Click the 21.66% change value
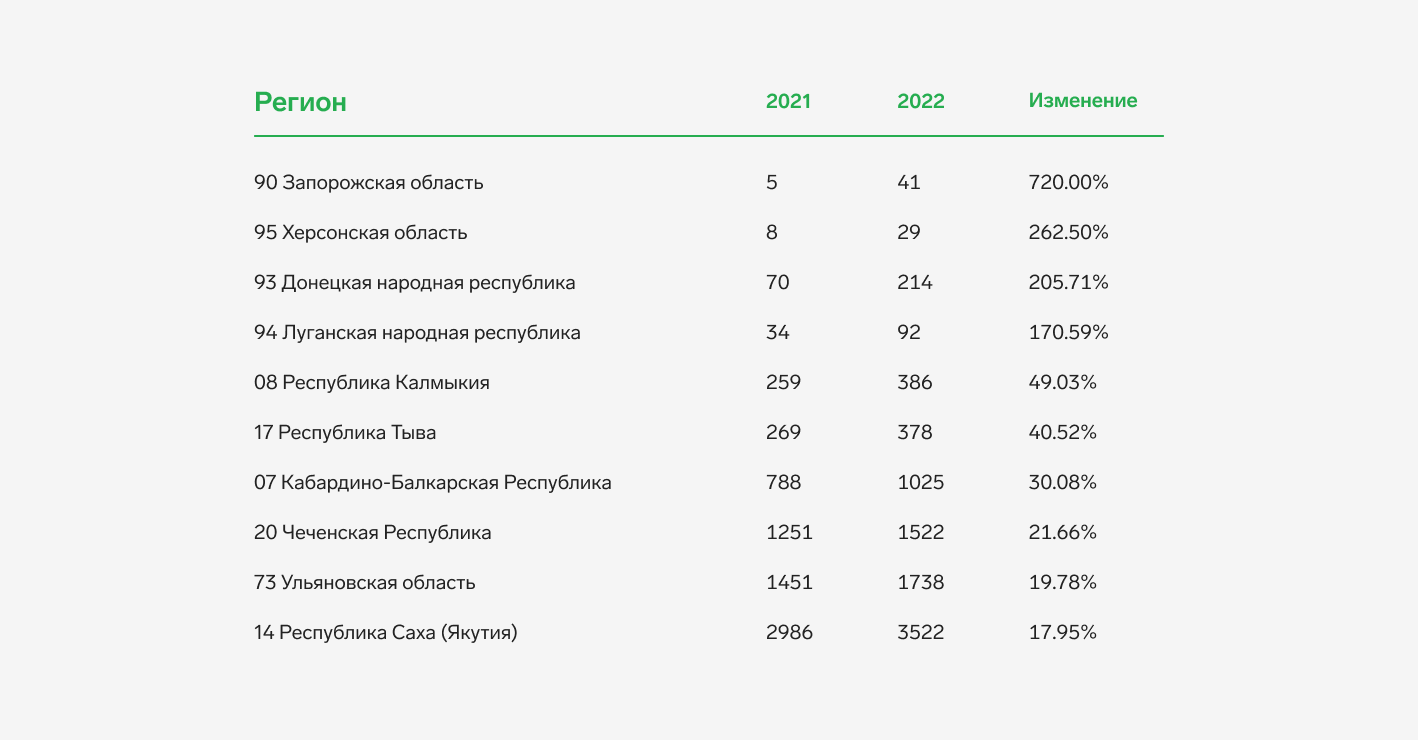 (1063, 533)
